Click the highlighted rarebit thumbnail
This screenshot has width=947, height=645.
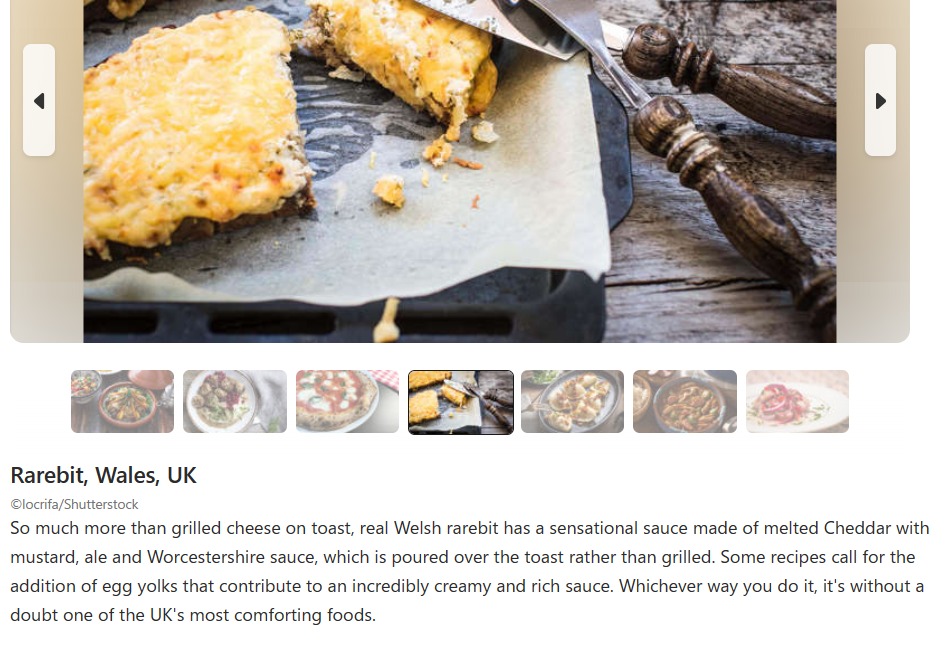[461, 402]
